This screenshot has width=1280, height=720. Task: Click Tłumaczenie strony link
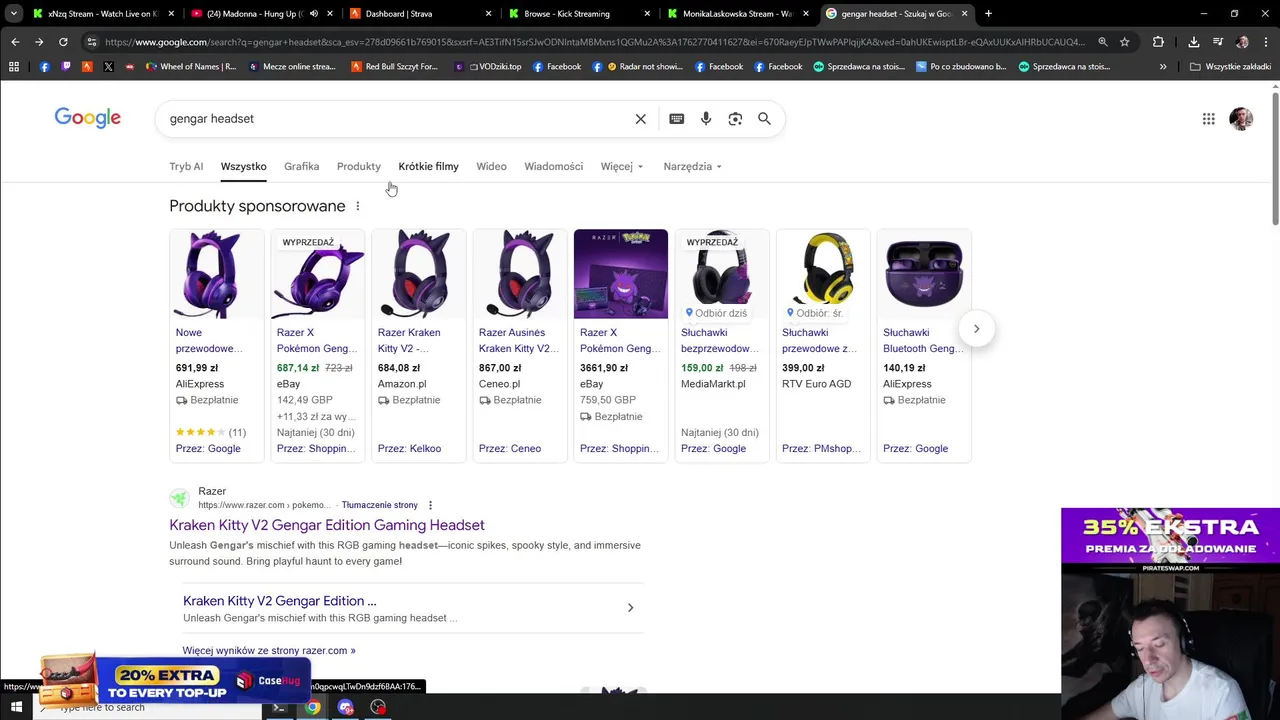(x=380, y=505)
